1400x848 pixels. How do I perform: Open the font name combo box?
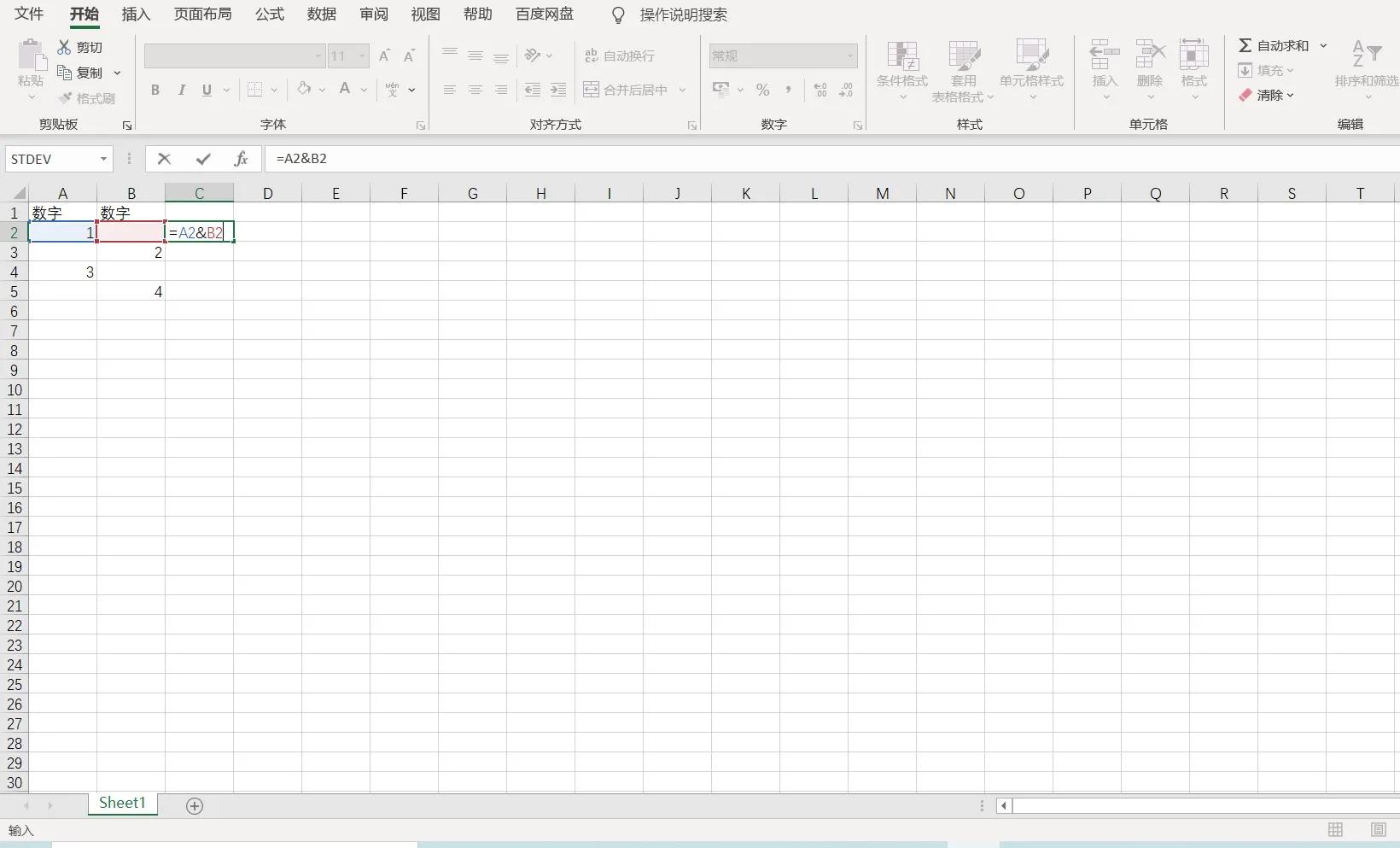[235, 56]
